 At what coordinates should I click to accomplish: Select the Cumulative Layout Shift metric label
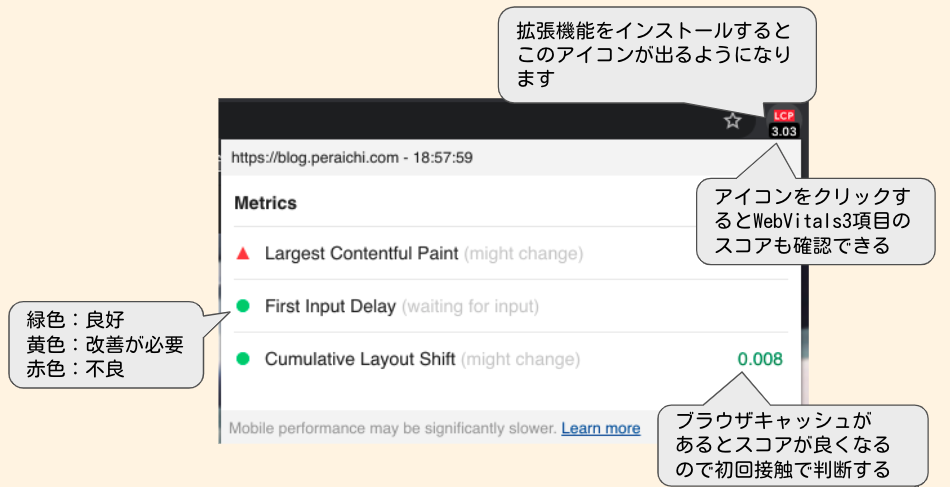[360, 359]
